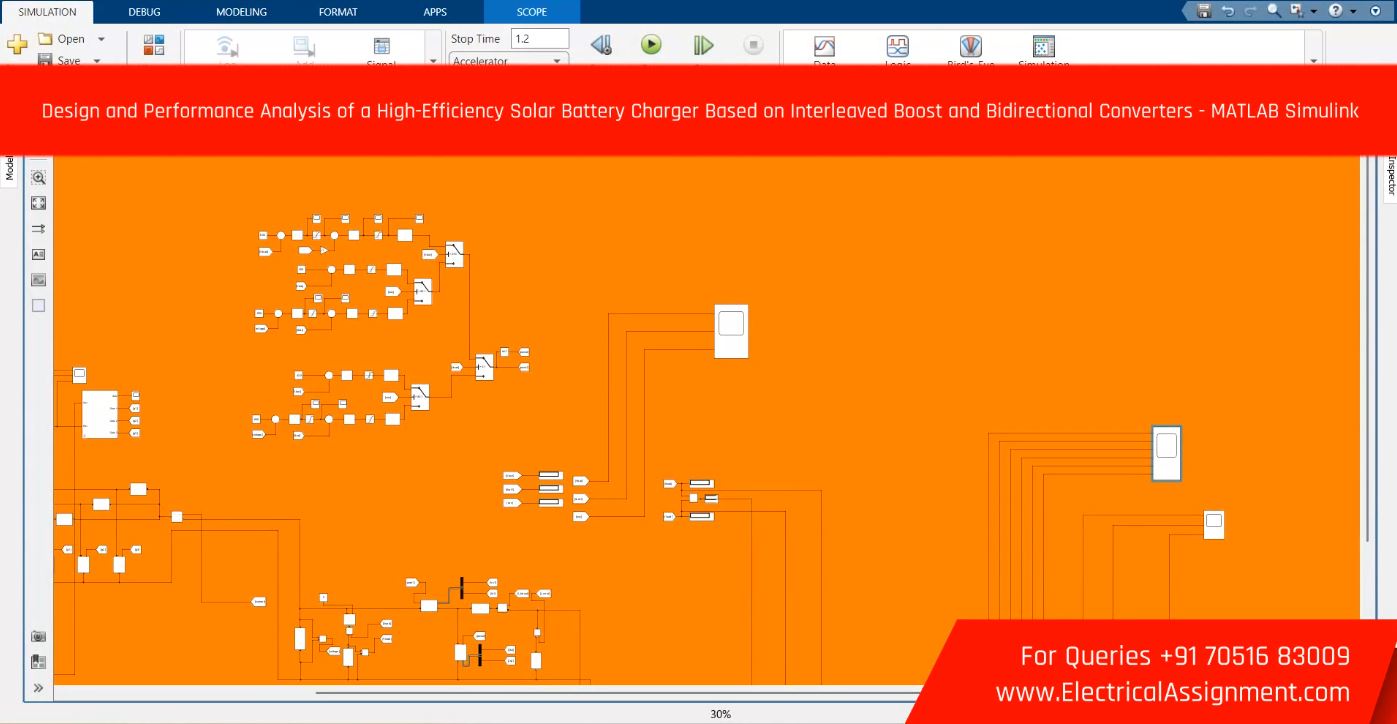Click the Stop Time input field

(x=539, y=39)
